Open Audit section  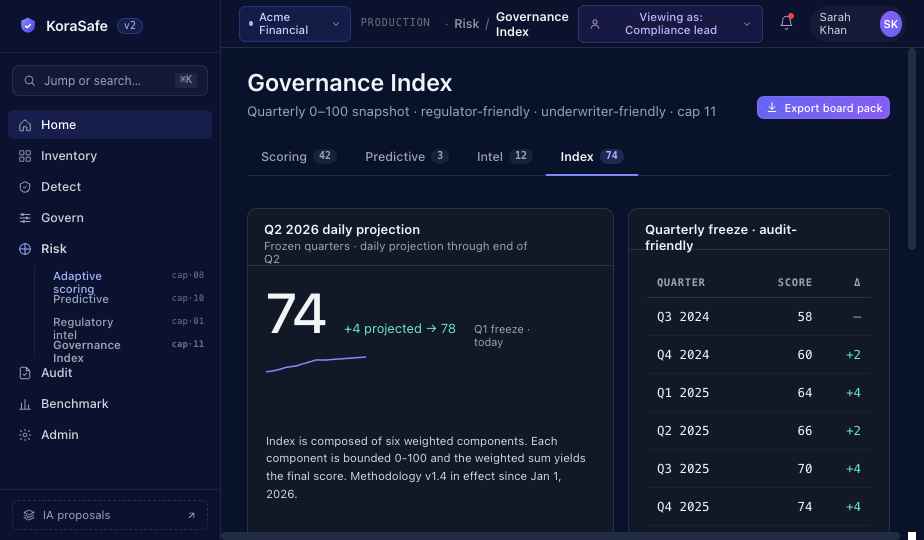(110, 373)
